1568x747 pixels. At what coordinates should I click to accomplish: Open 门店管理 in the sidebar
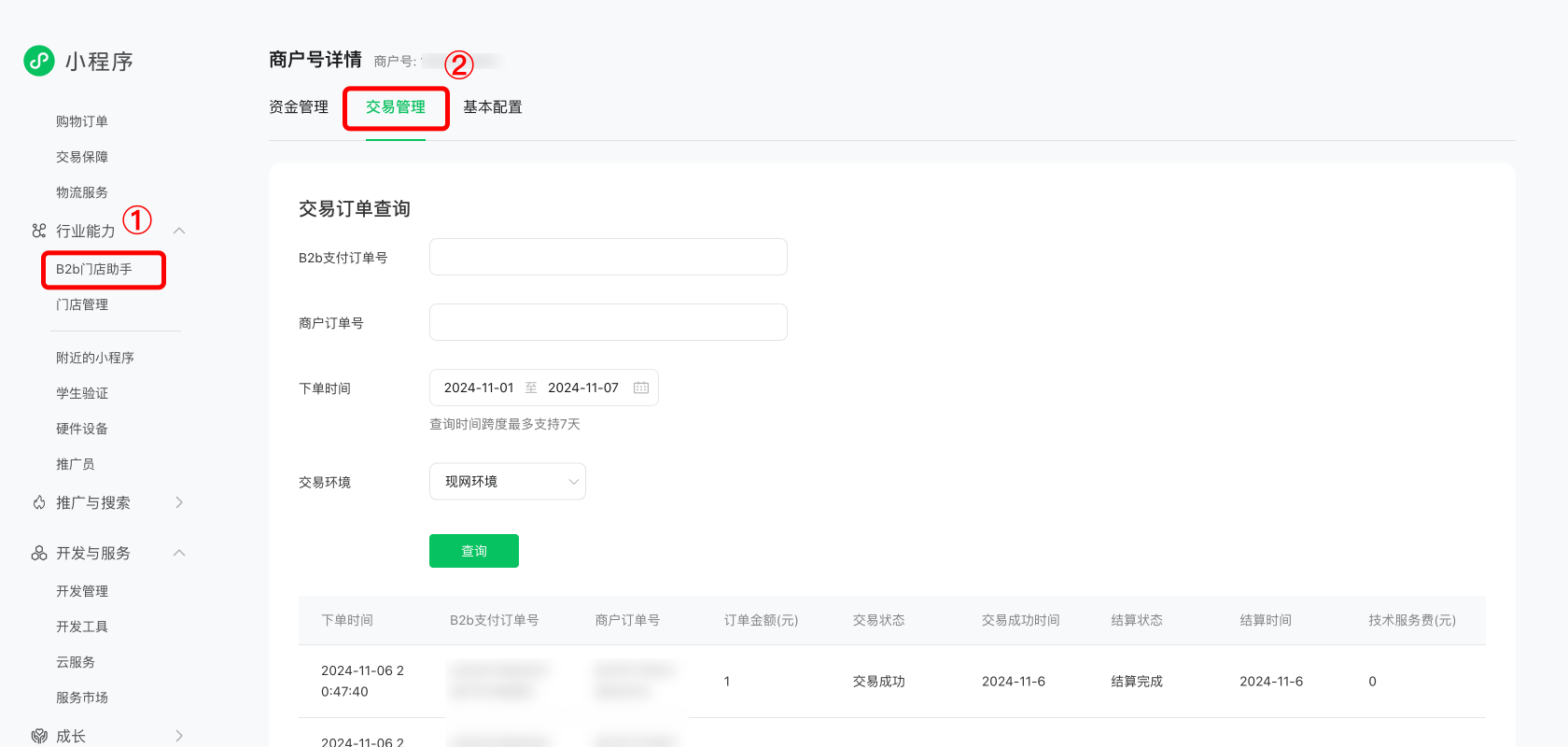pyautogui.click(x=82, y=304)
